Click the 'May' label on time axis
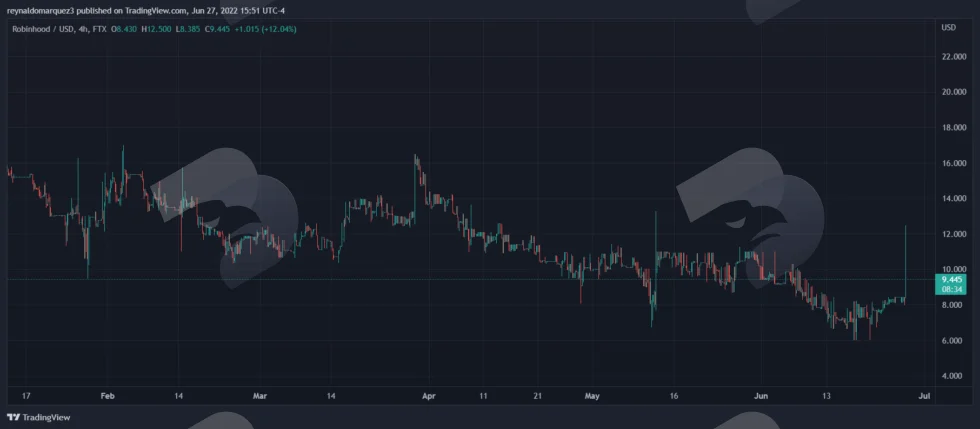 tap(592, 396)
